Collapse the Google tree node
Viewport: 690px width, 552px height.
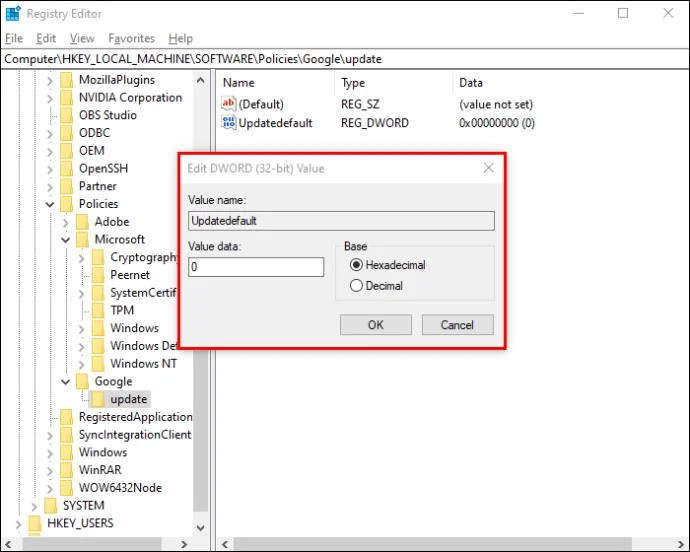pyautogui.click(x=66, y=382)
